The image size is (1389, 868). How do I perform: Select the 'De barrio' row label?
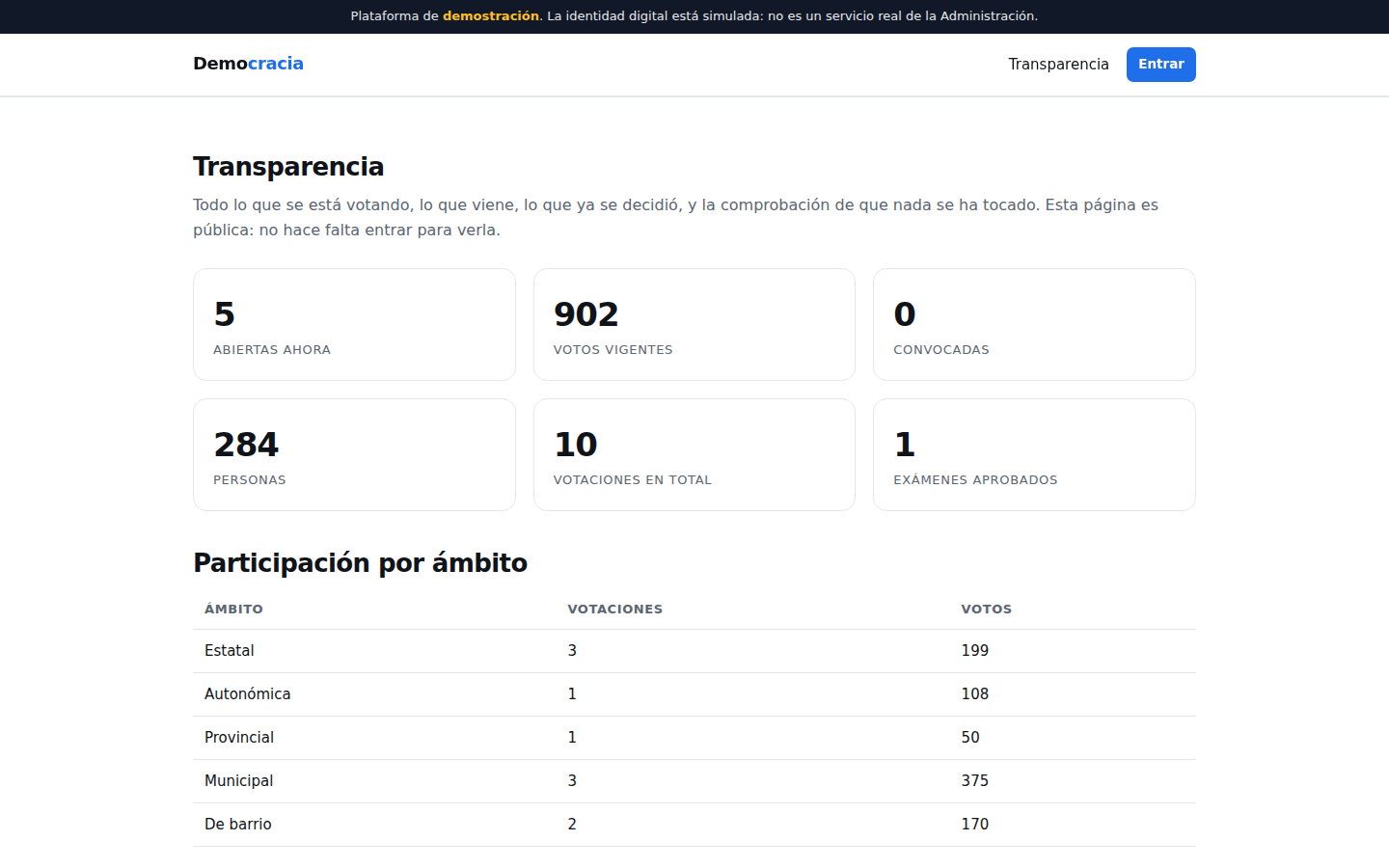[x=238, y=825]
